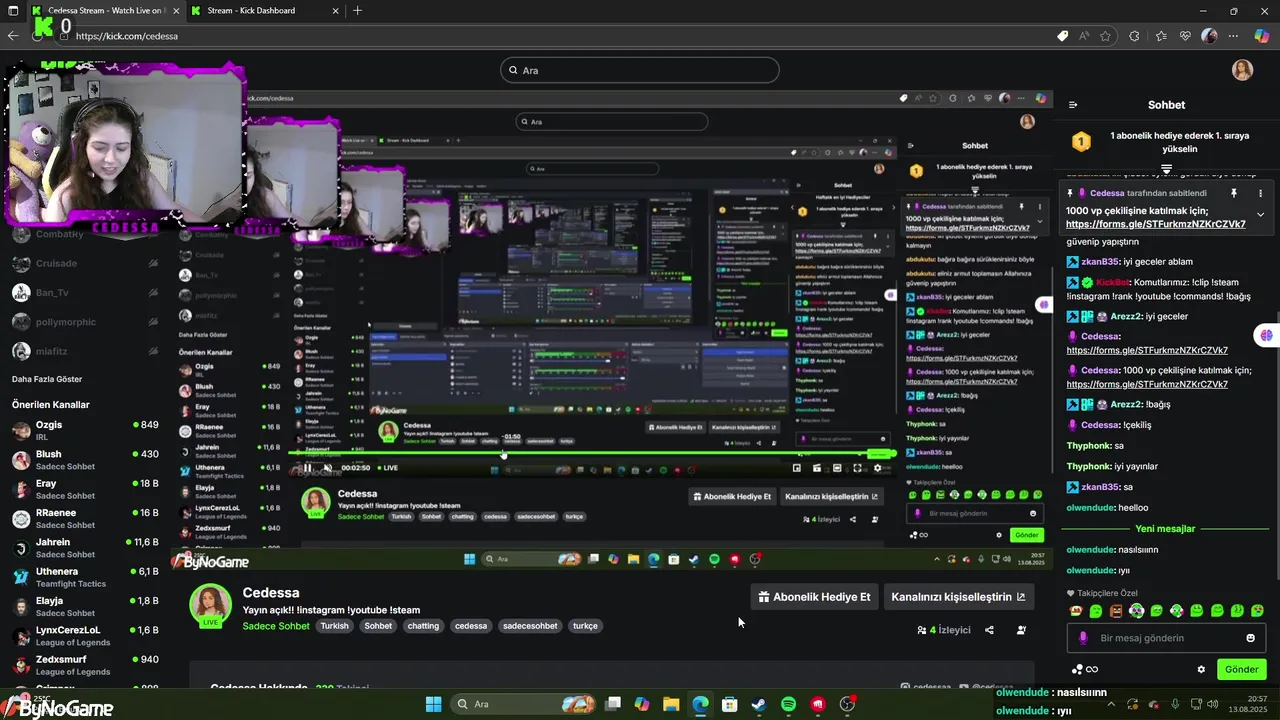Open browser extensions puzzle icon
Screen dimensions: 1280x720
pos(1134,36)
